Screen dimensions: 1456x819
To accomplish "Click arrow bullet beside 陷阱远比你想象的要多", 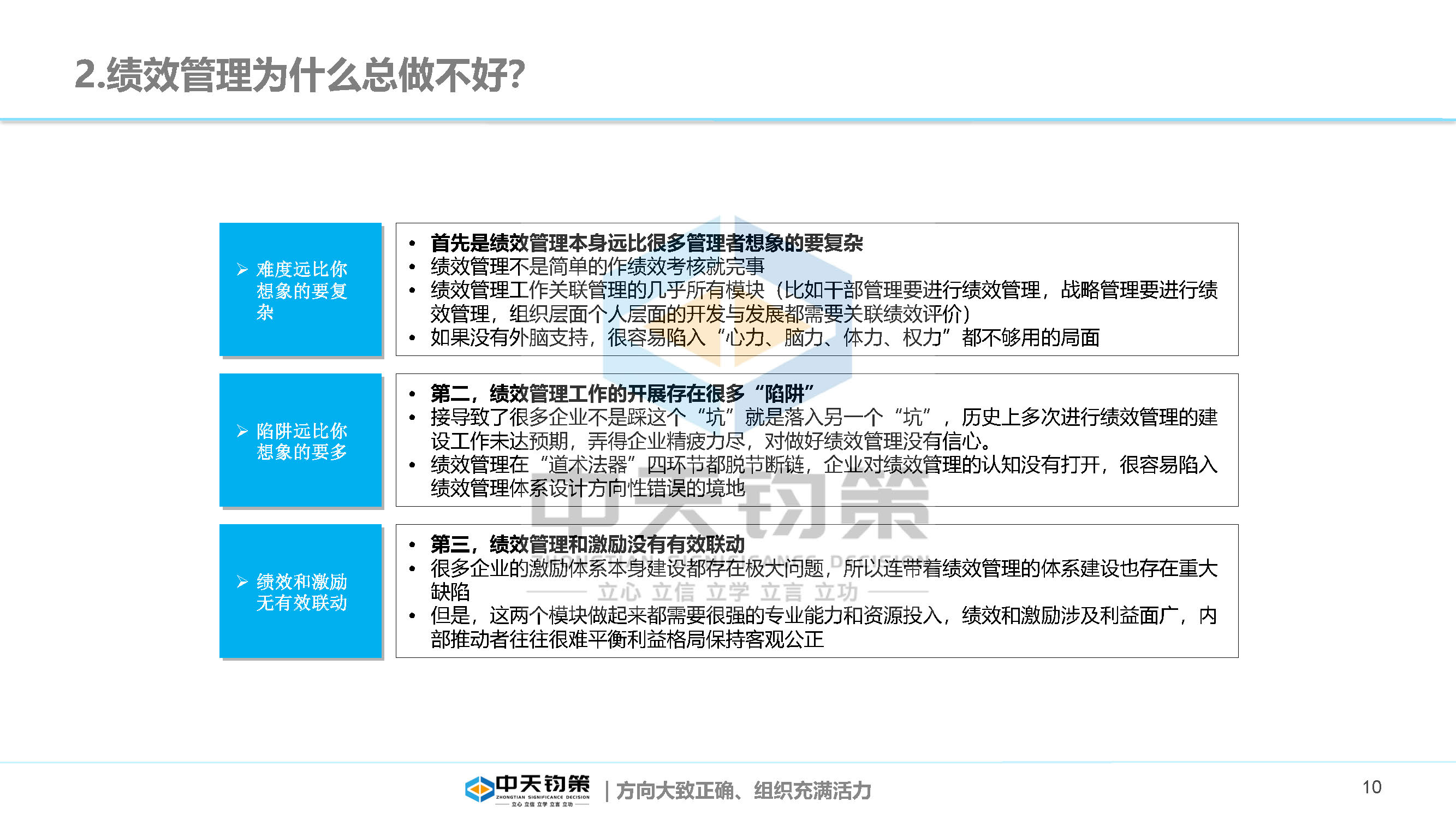I will tap(242, 431).
